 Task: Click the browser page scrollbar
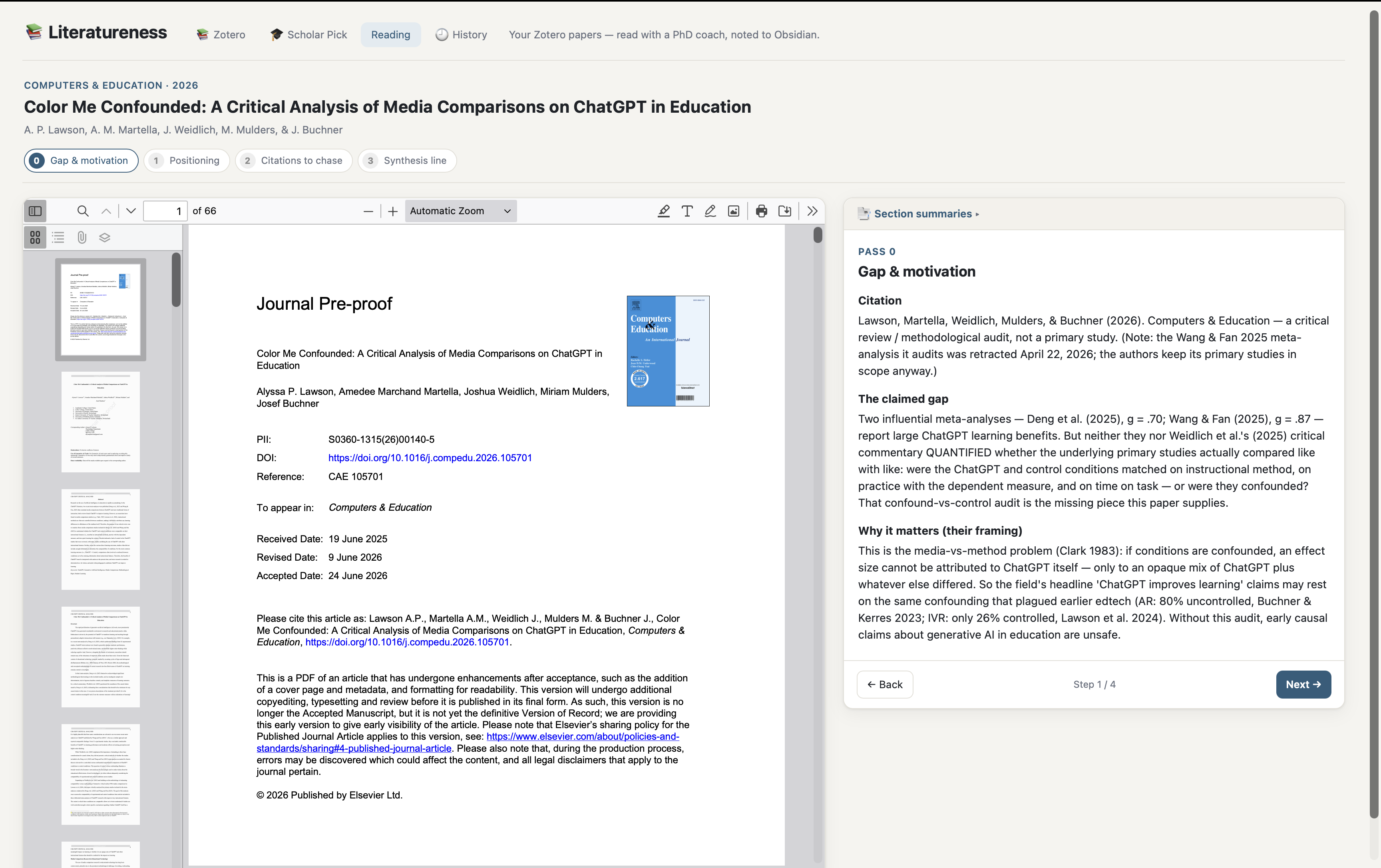click(1374, 413)
